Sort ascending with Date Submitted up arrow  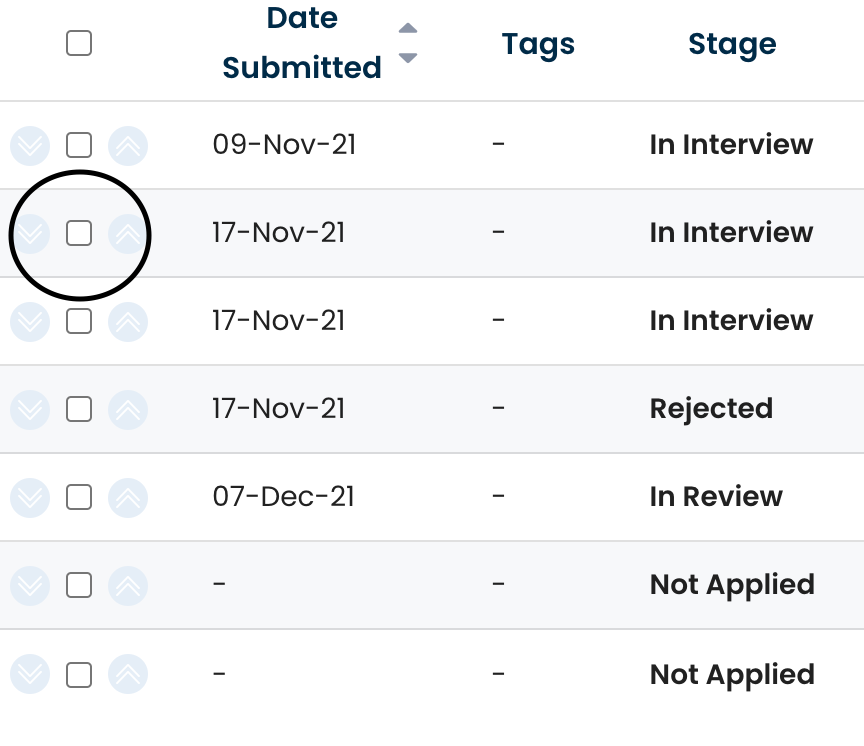pyautogui.click(x=407, y=28)
